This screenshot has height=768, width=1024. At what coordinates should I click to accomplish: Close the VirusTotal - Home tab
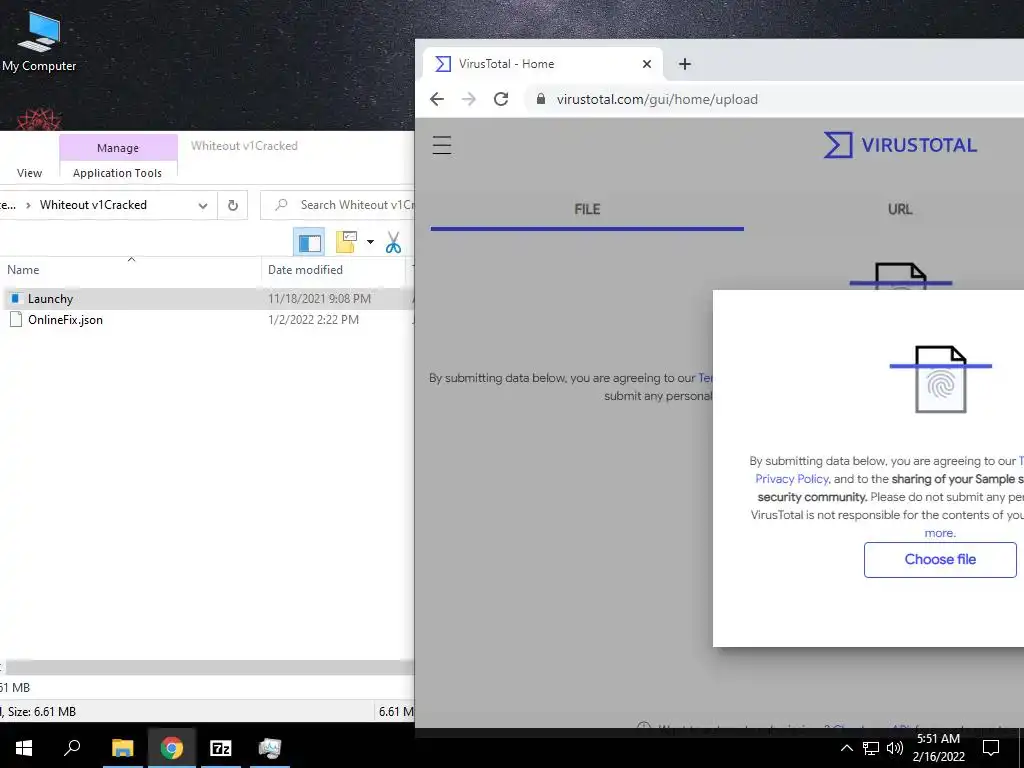tap(647, 64)
